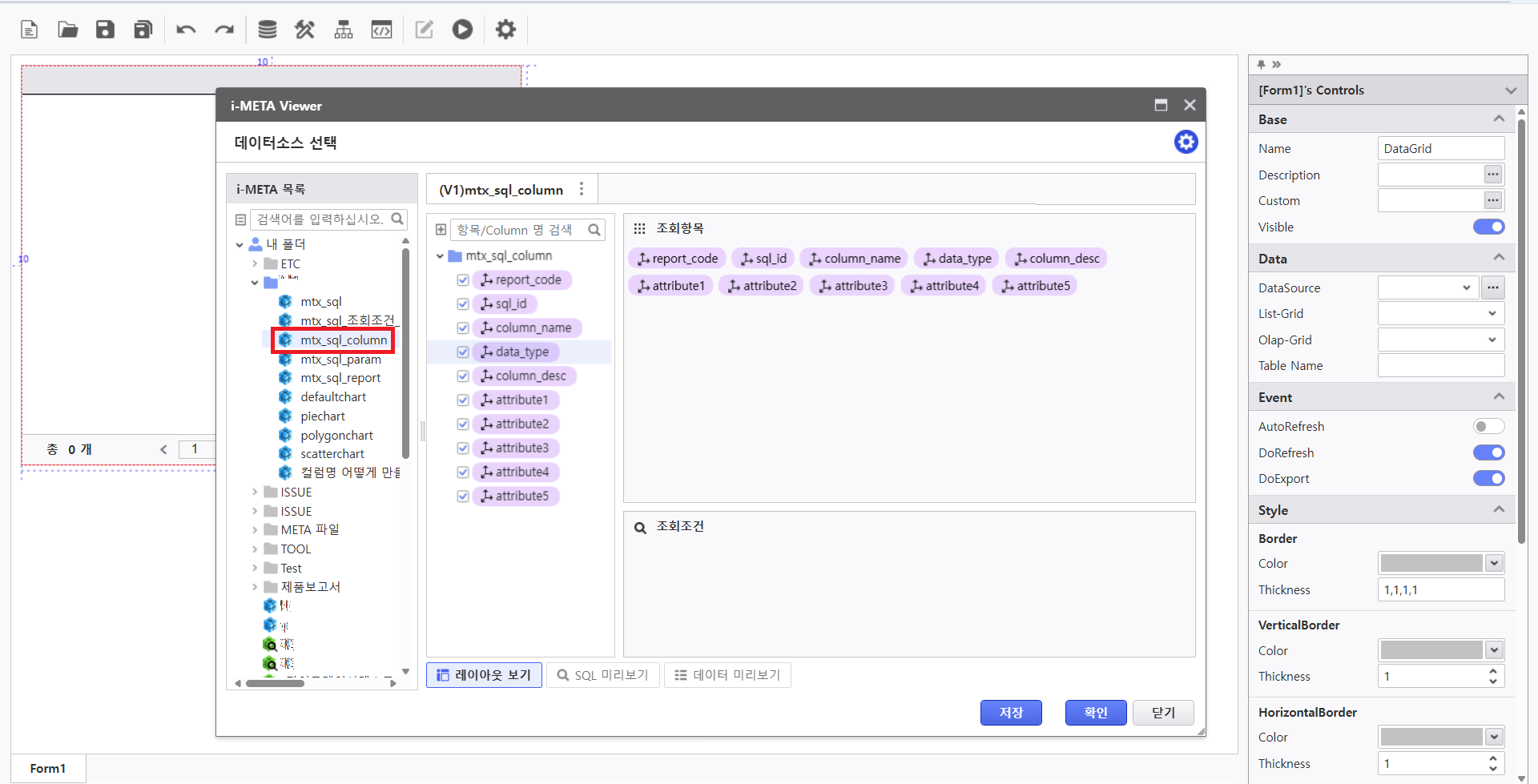Uncheck the report_code column checkbox
Screen dimensions: 1538x784
(463, 279)
